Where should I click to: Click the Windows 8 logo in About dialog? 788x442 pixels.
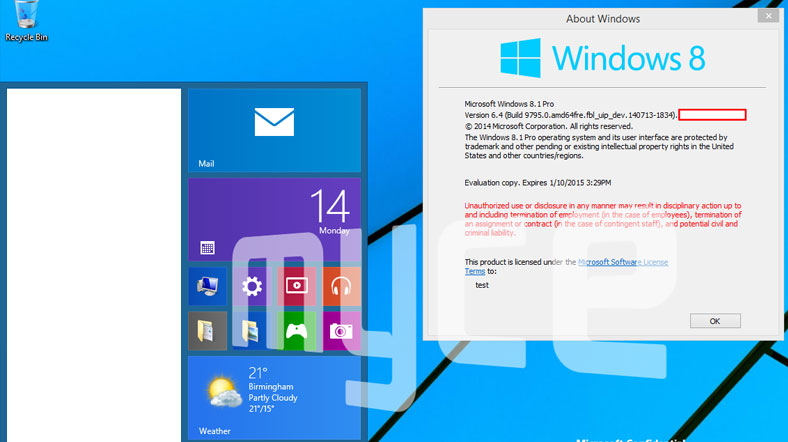coord(603,58)
